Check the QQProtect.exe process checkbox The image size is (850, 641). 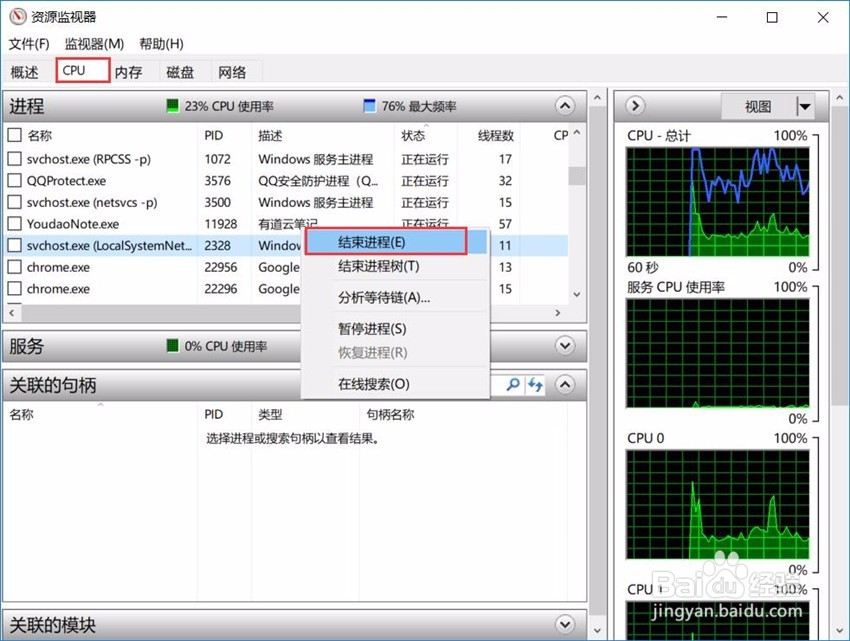13,180
